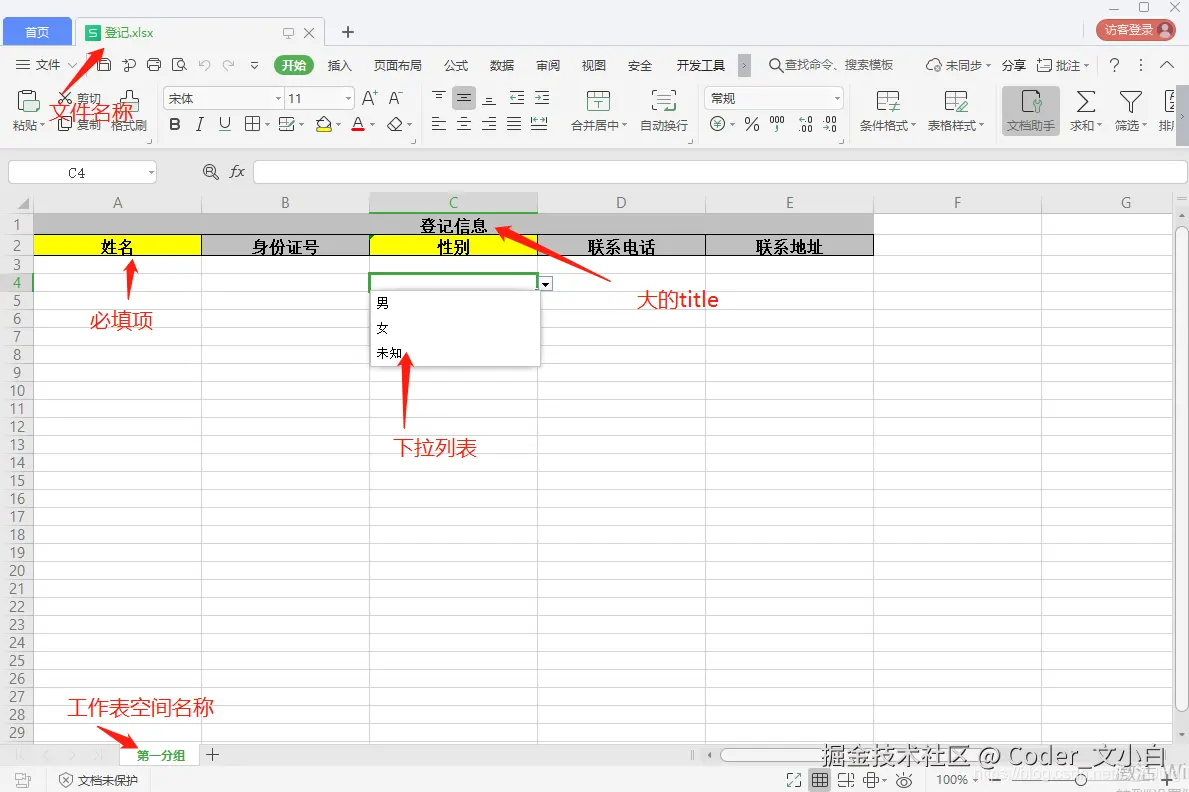The height and width of the screenshot is (792, 1189).
Task: Click the cell borders icon
Action: coord(253,124)
